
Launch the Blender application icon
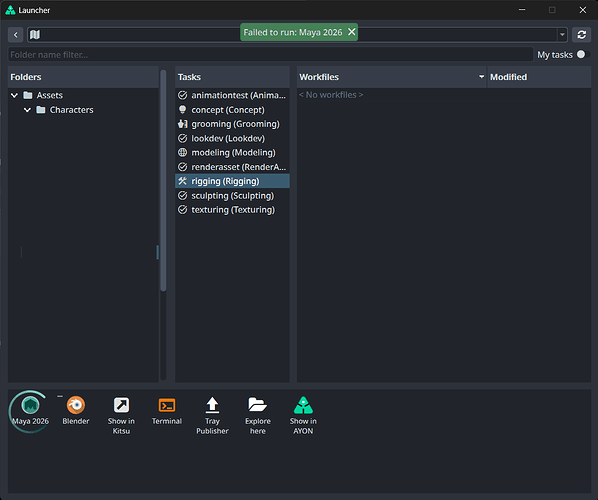click(76, 405)
